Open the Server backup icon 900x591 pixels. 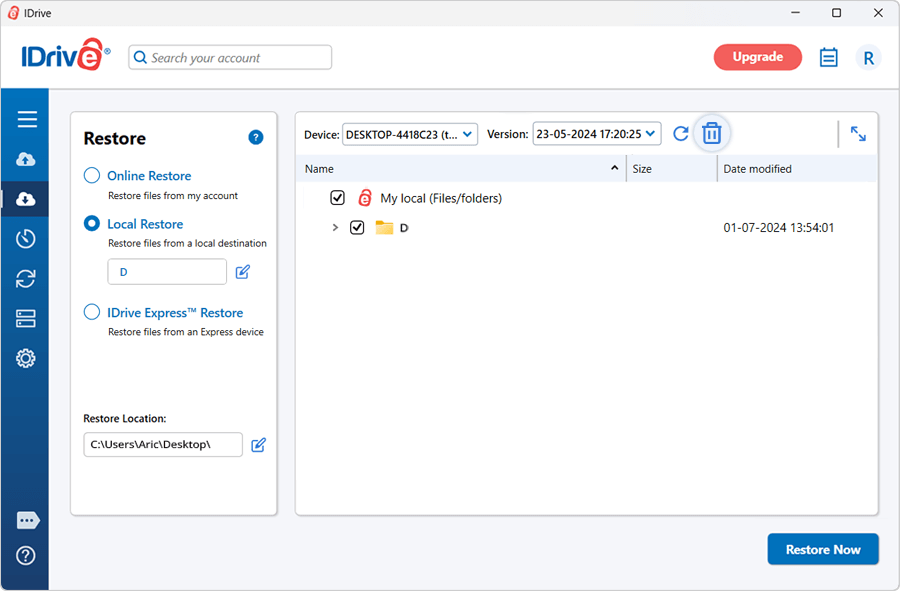[x=26, y=318]
